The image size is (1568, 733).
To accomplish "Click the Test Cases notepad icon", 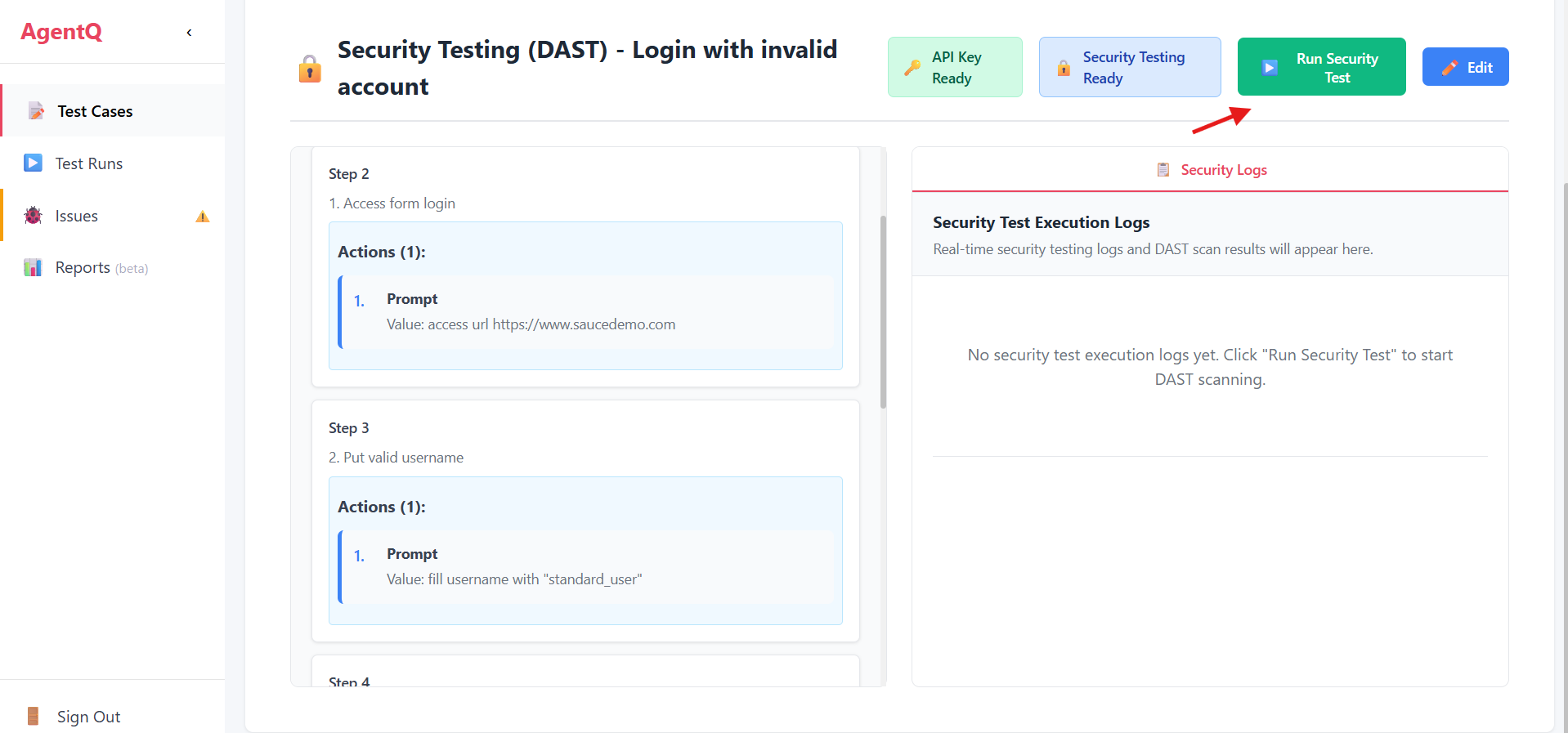I will [36, 111].
